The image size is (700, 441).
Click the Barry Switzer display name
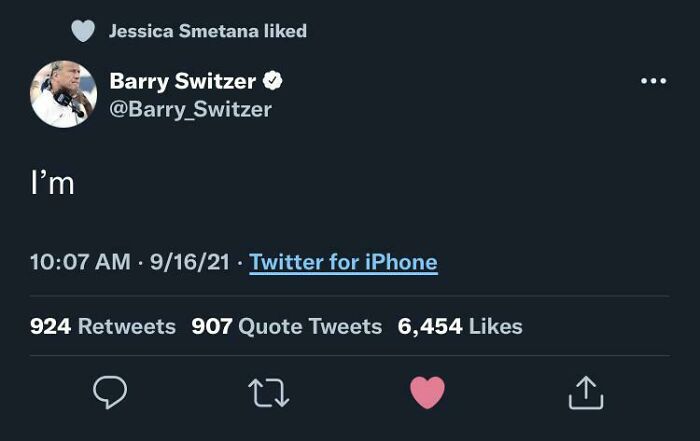coord(183,82)
